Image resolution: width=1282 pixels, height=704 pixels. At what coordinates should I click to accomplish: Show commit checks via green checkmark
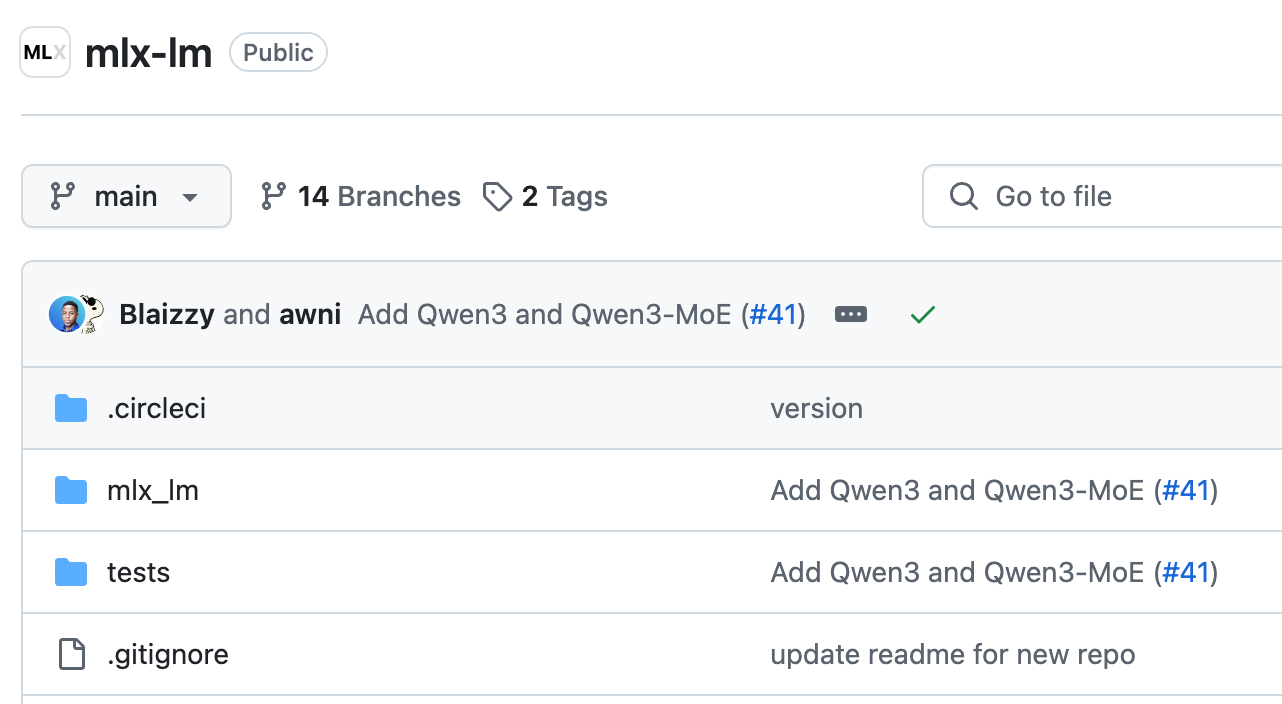922,315
